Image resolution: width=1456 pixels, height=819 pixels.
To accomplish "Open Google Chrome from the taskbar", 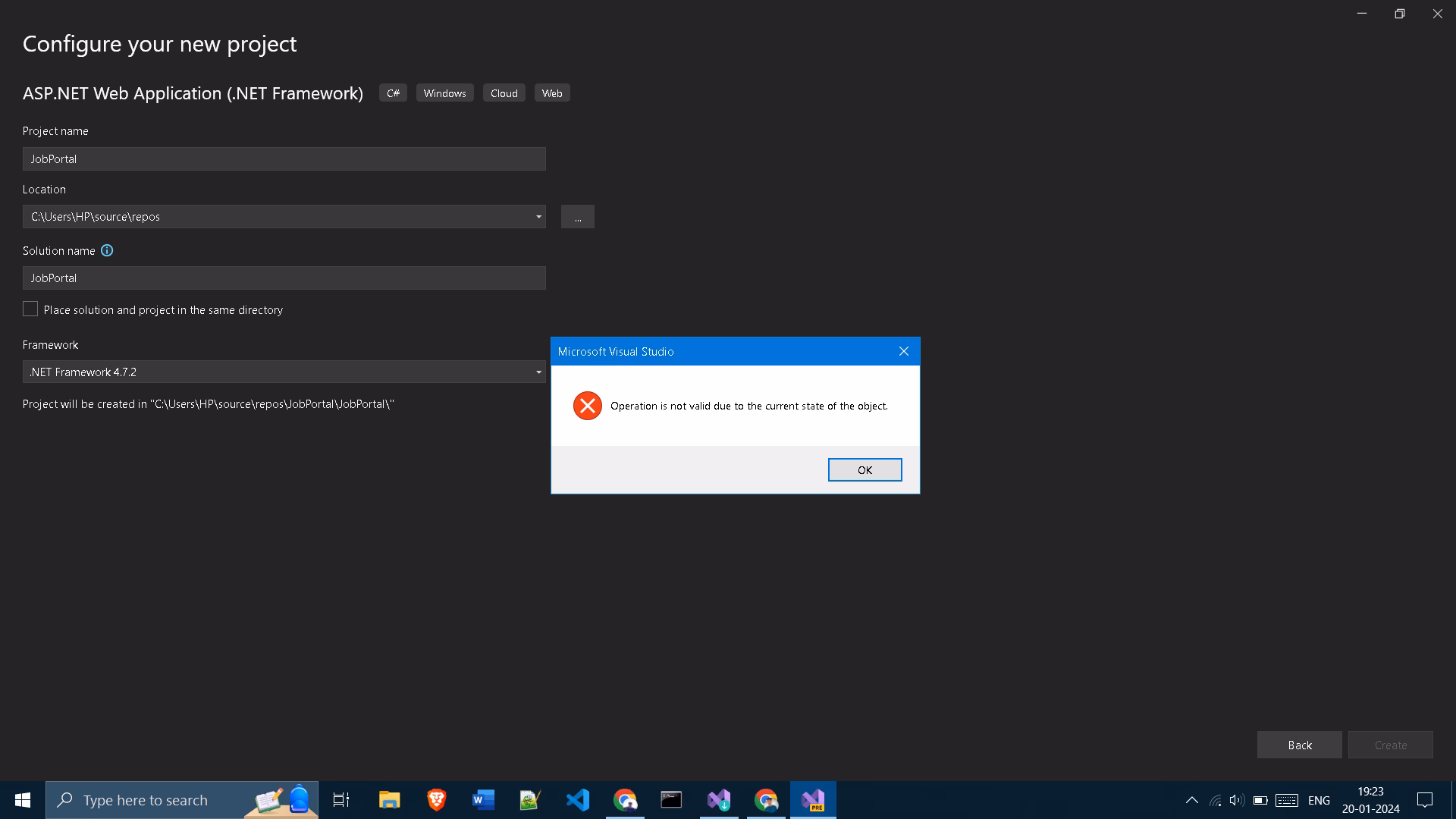I will [x=626, y=799].
